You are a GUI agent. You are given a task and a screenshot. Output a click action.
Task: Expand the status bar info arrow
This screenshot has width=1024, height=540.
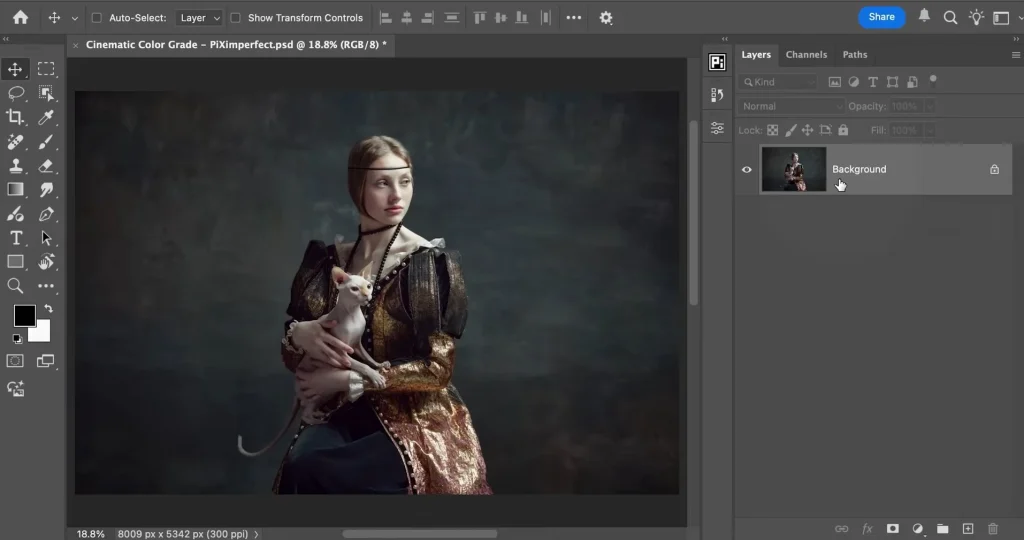click(x=257, y=534)
